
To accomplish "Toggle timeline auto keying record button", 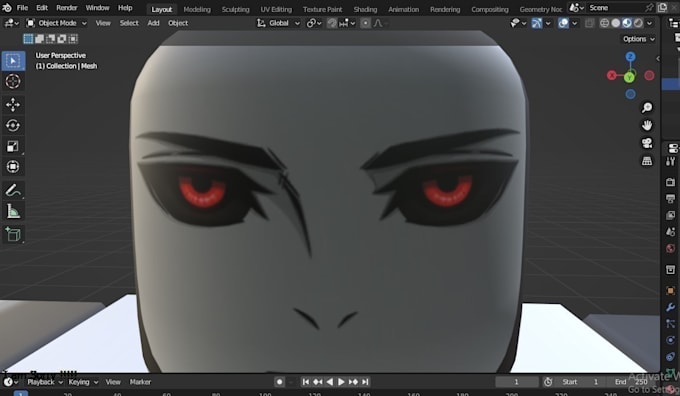I will pyautogui.click(x=279, y=382).
